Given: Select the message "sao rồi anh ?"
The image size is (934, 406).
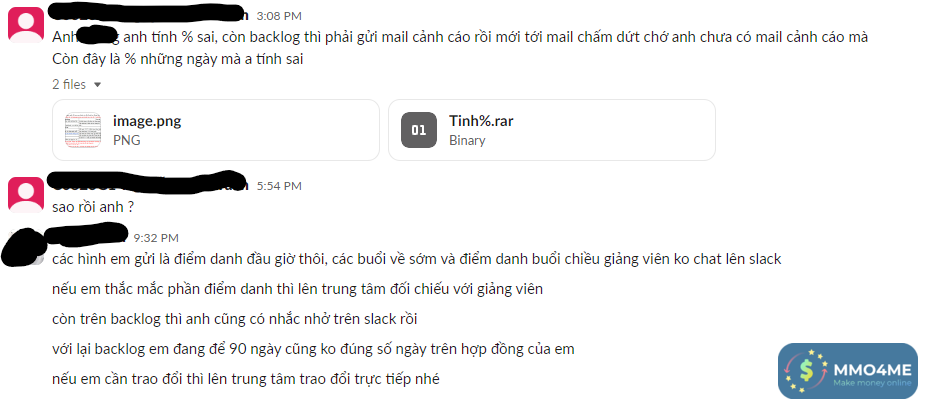Looking at the screenshot, I should point(93,207).
